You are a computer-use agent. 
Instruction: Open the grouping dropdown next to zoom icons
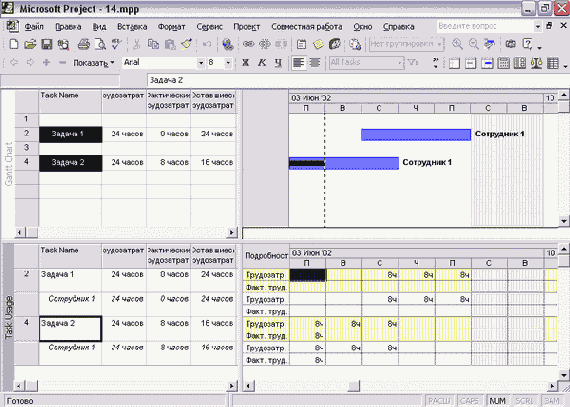(x=440, y=44)
